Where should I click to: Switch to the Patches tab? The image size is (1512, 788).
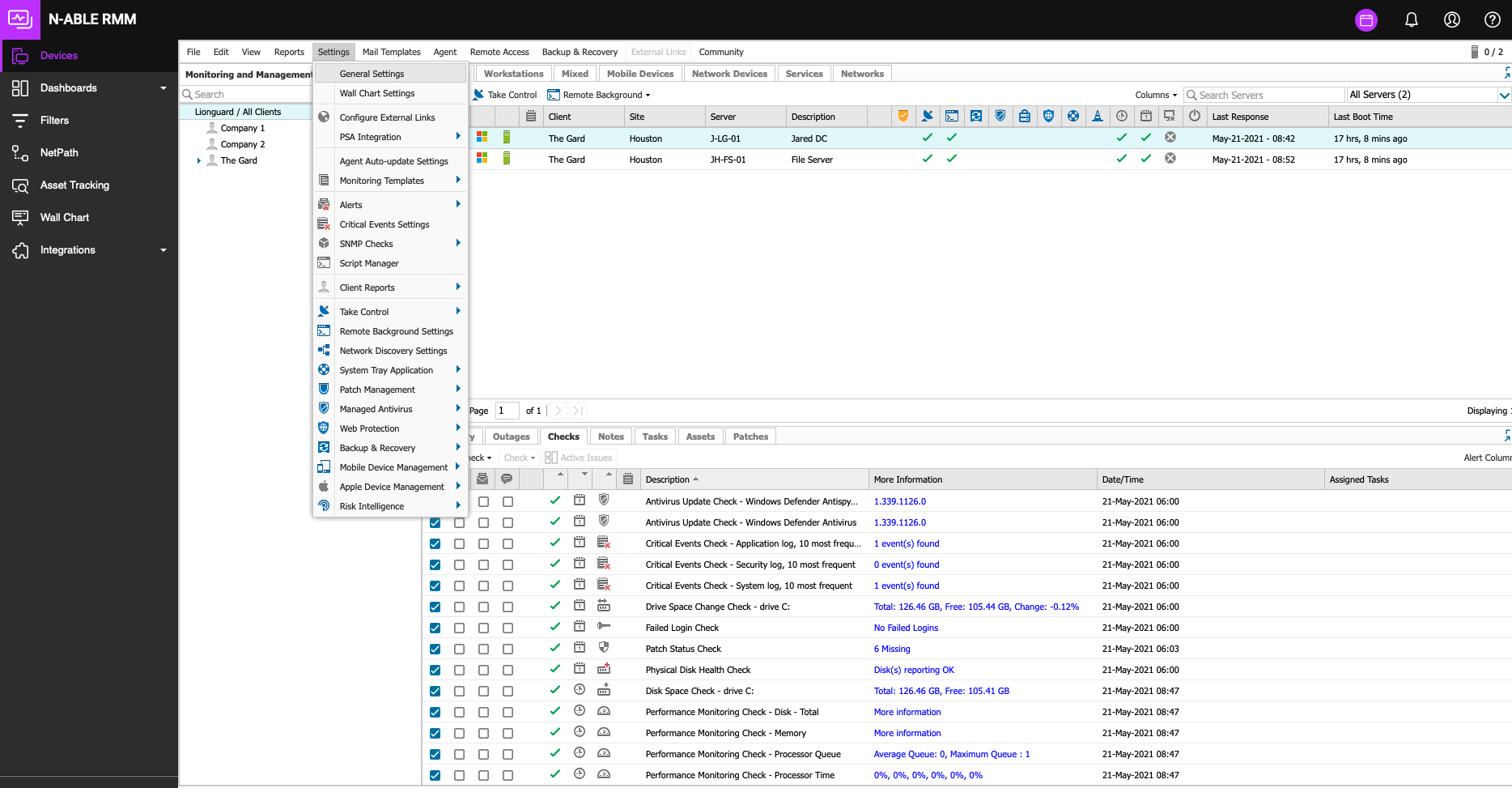[750, 437]
